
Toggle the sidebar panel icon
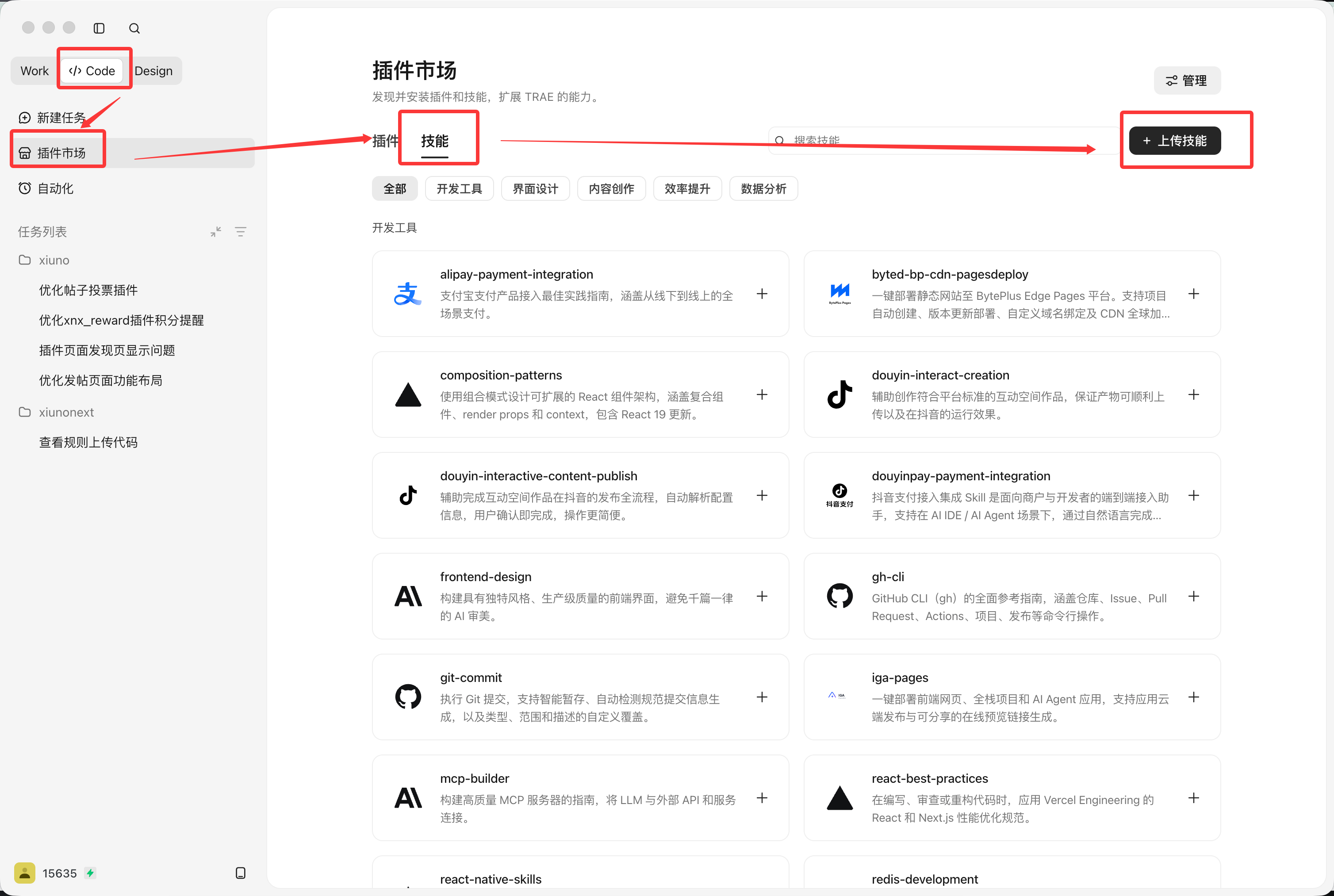[x=99, y=28]
